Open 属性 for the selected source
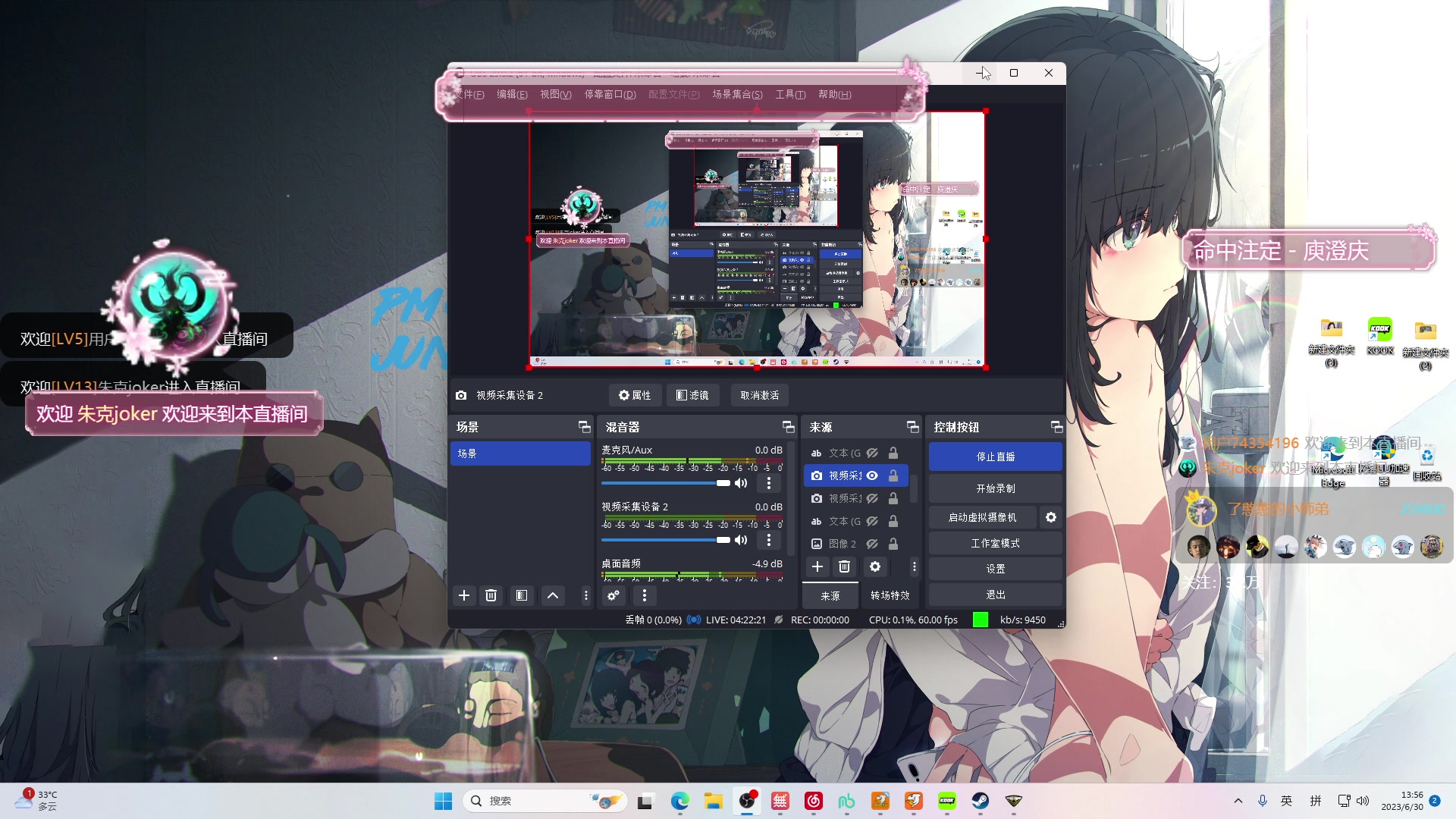 coord(635,395)
